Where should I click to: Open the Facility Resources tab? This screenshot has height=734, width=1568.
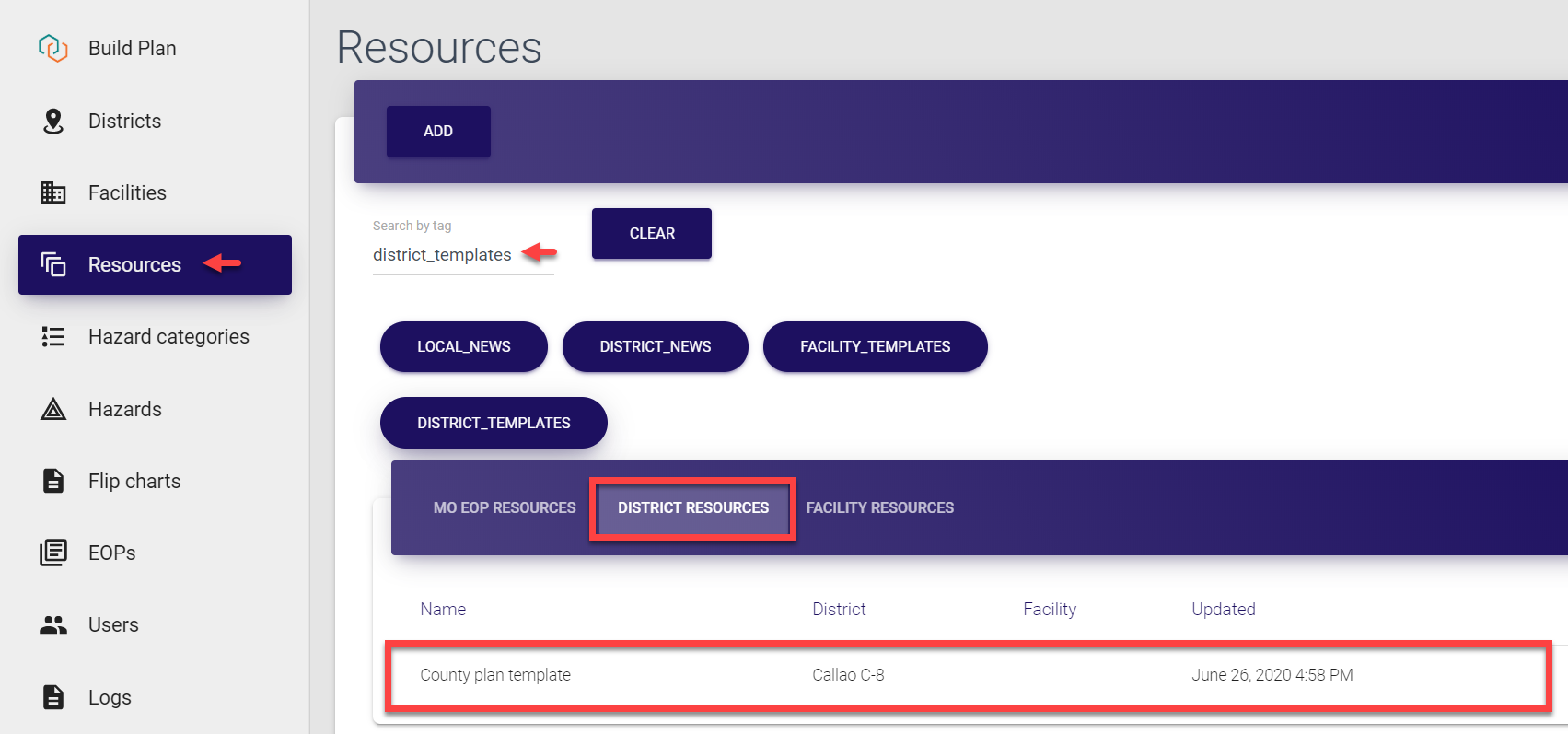coord(879,507)
